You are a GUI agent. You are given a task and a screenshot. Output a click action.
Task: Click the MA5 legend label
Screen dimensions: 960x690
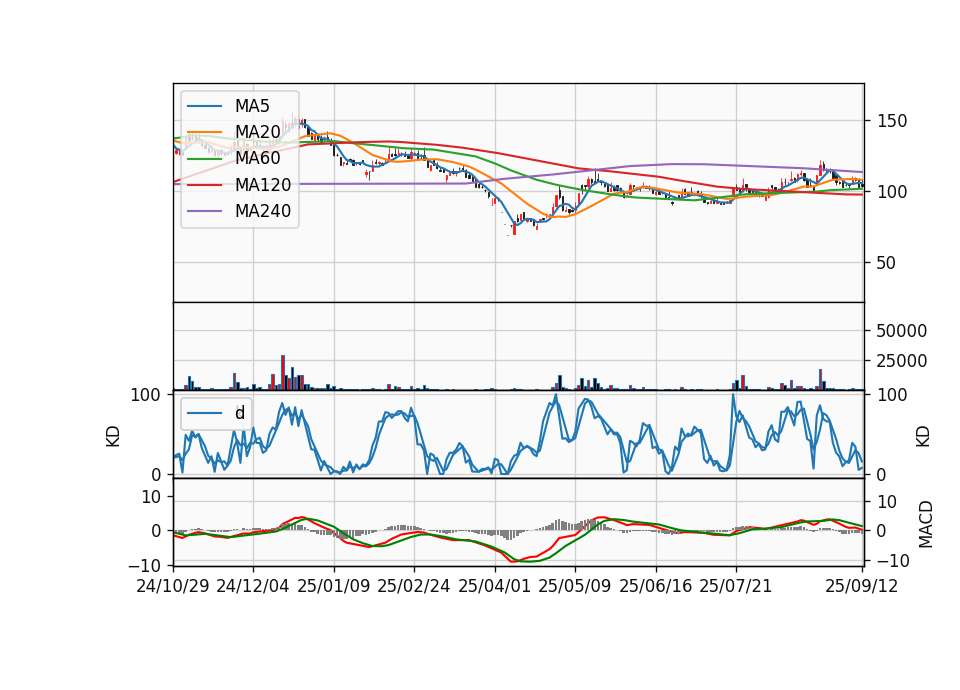[x=252, y=106]
